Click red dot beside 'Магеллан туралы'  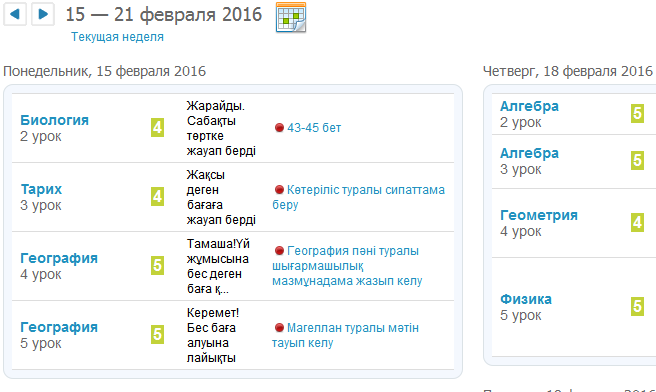(279, 328)
